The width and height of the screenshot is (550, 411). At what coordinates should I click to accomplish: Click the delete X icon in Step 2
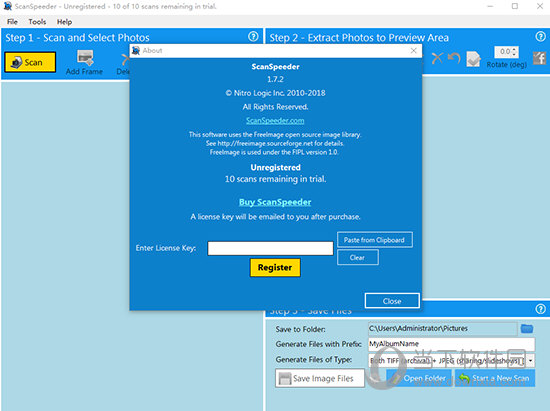pos(437,58)
